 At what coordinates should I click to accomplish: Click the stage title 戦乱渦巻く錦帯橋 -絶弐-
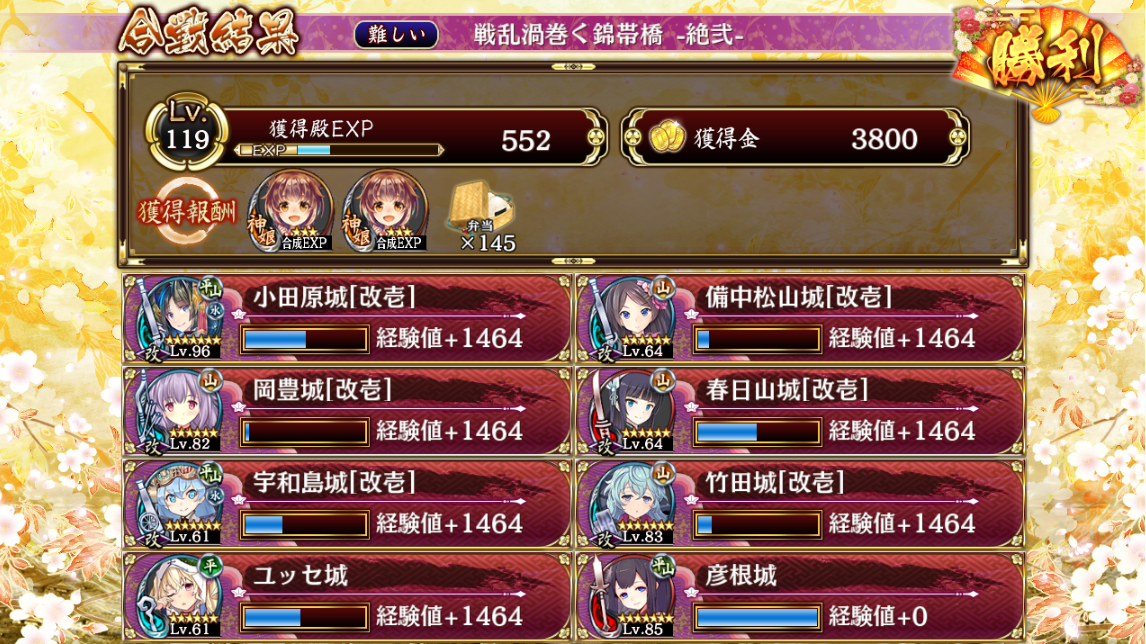pyautogui.click(x=608, y=34)
